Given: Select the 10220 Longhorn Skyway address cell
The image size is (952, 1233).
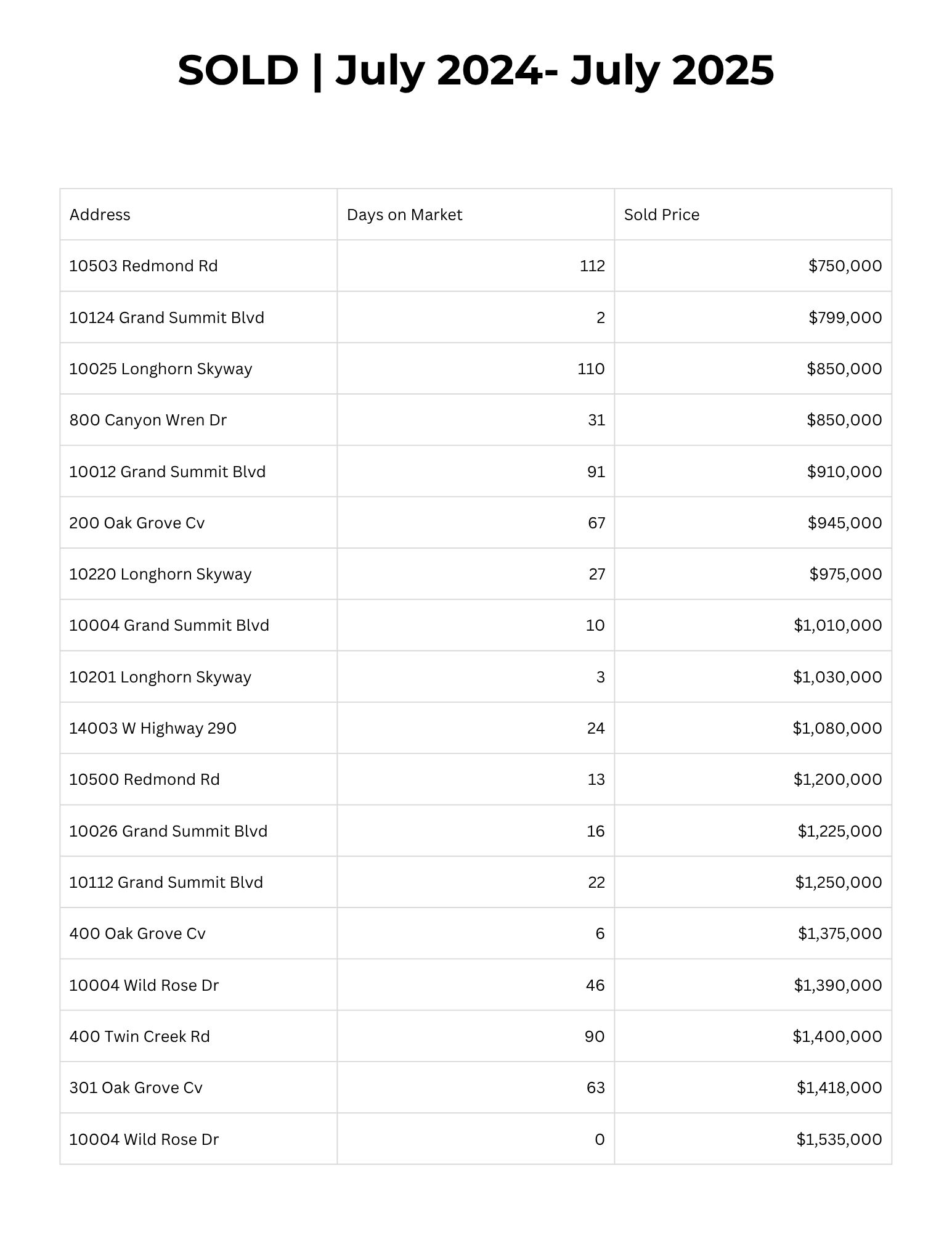Looking at the screenshot, I should click(160, 574).
